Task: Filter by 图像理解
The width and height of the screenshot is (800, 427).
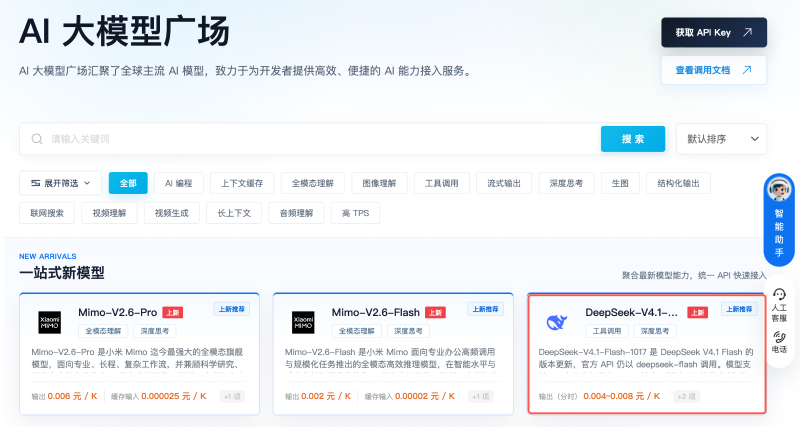Action: point(379,183)
